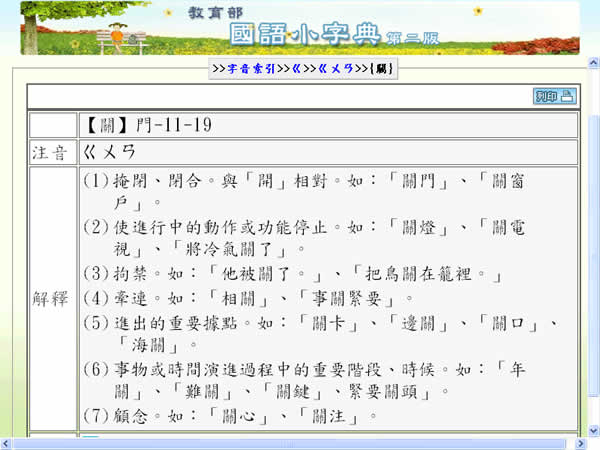
Task: Click the girl on bench illustration
Action: (x=117, y=36)
